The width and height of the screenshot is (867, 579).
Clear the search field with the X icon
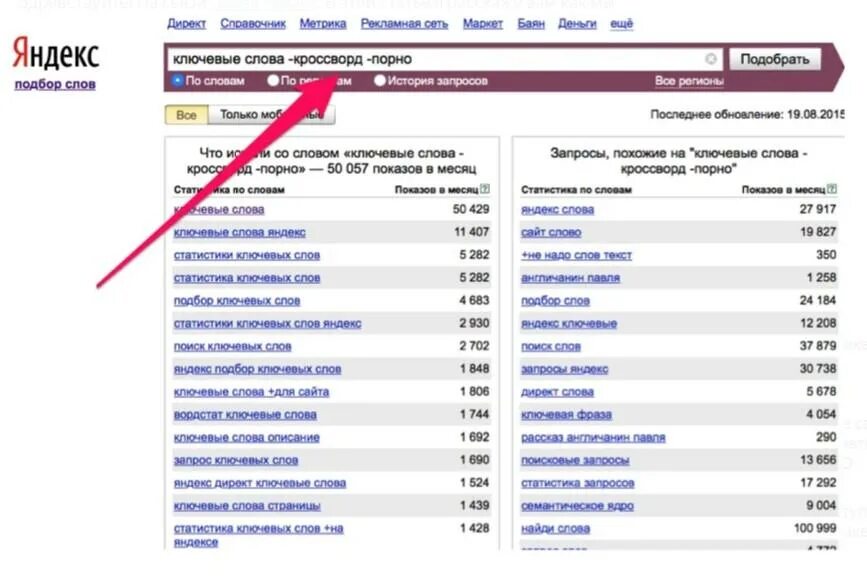[x=711, y=59]
